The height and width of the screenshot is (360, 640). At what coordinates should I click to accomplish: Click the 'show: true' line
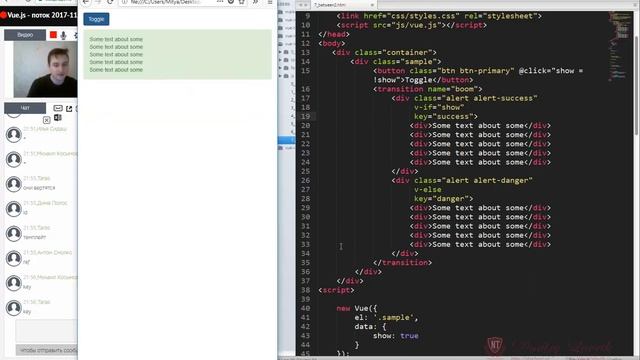[x=396, y=336]
